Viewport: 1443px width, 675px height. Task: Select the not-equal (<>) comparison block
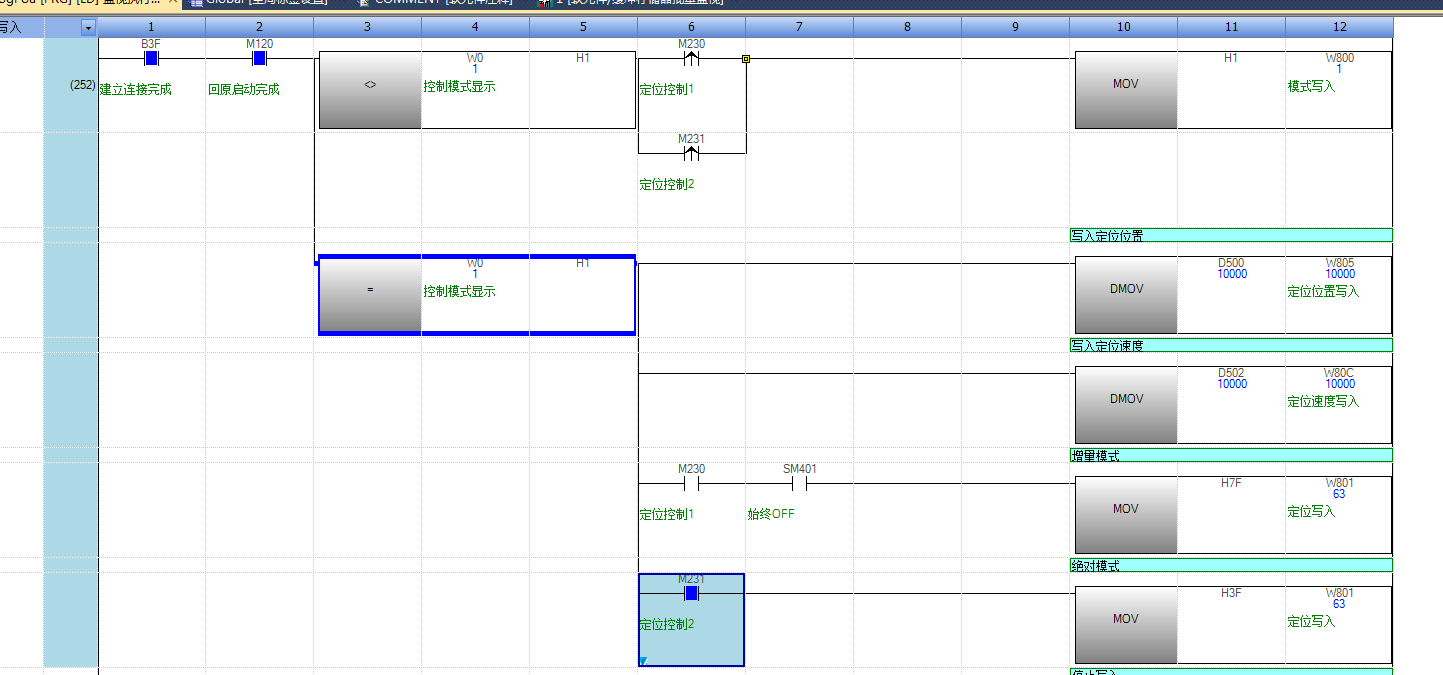click(370, 91)
